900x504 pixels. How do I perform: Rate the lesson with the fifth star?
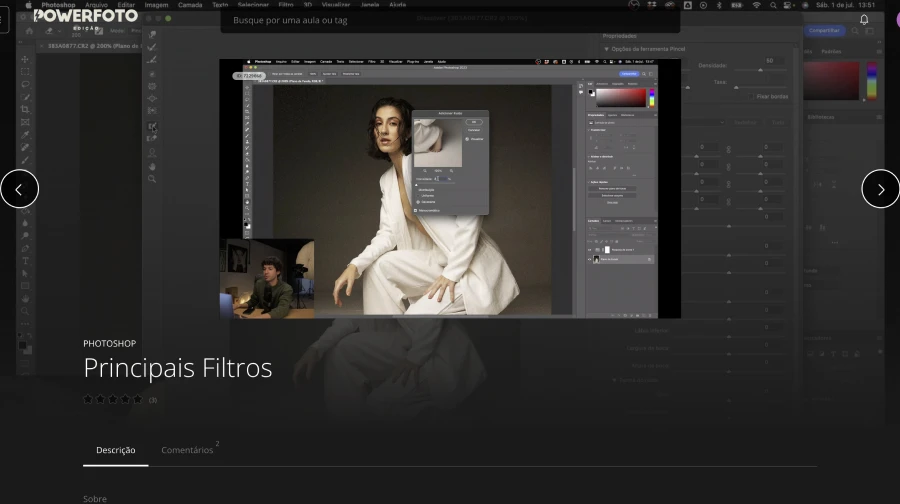point(138,399)
